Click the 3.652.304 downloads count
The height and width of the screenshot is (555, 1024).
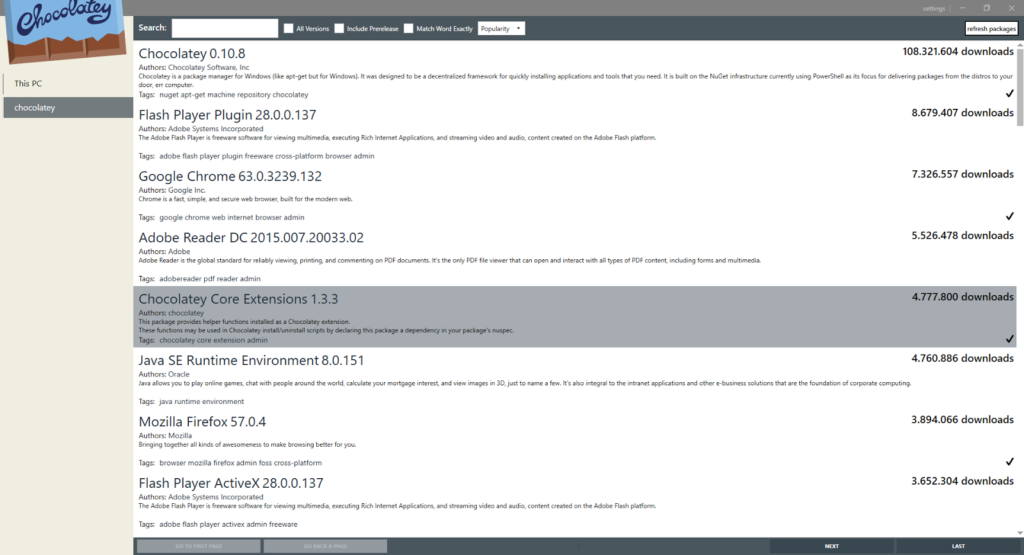click(x=963, y=481)
